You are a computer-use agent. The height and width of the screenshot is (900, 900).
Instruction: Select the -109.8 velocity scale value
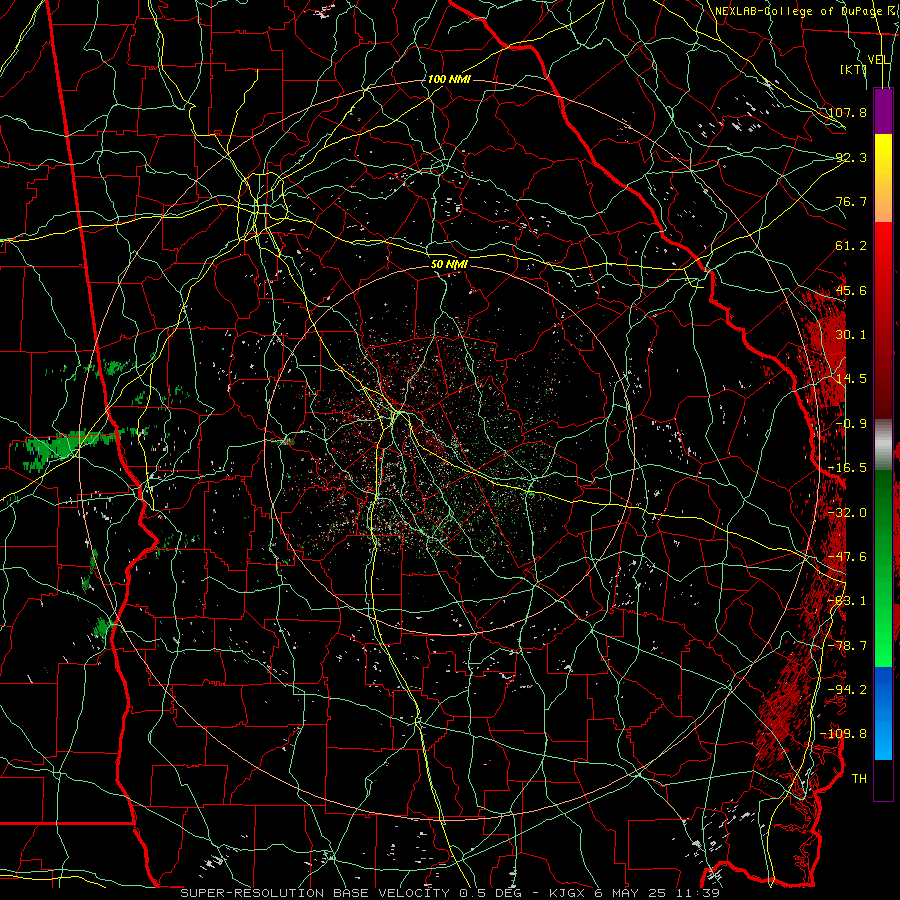tap(845, 734)
